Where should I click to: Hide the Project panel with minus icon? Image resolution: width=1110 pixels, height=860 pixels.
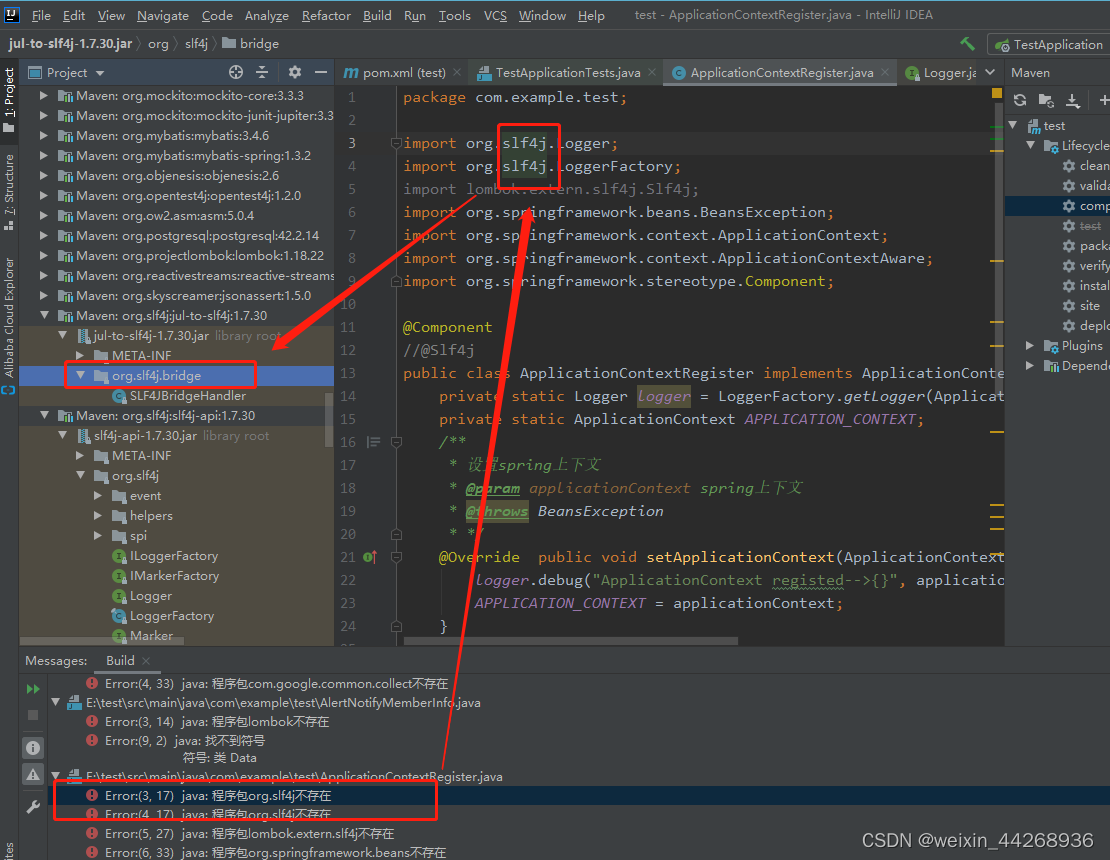321,72
